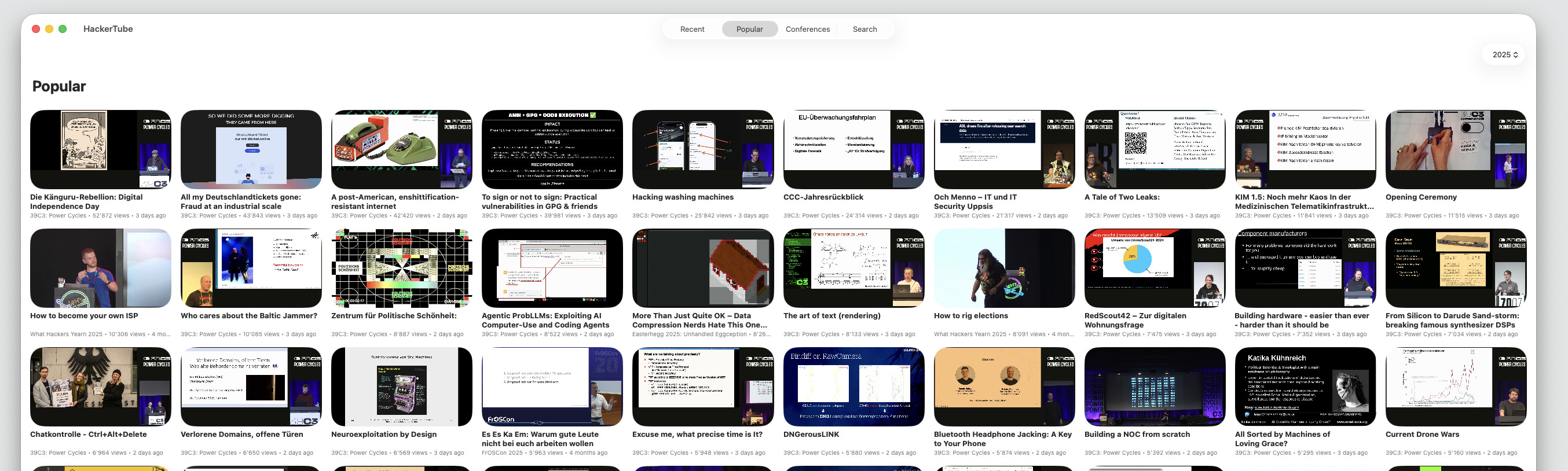1568x471 pixels.
Task: Select the KIM 1.5 talk thumbnail
Action: click(1306, 149)
